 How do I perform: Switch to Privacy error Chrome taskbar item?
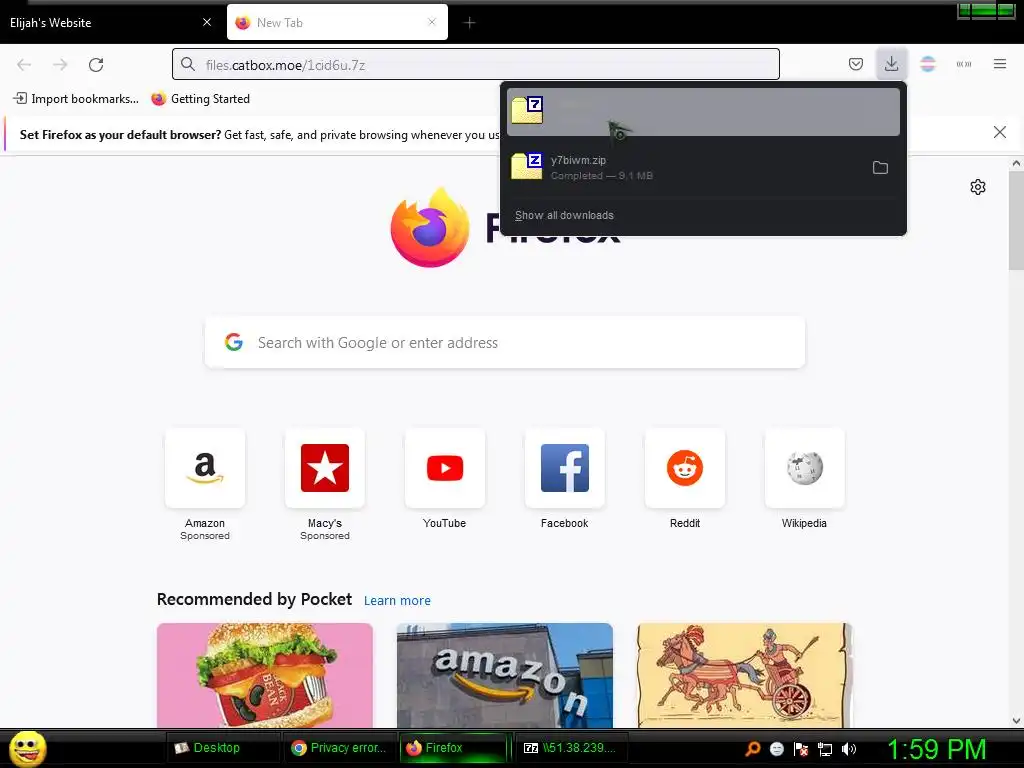pyautogui.click(x=340, y=748)
